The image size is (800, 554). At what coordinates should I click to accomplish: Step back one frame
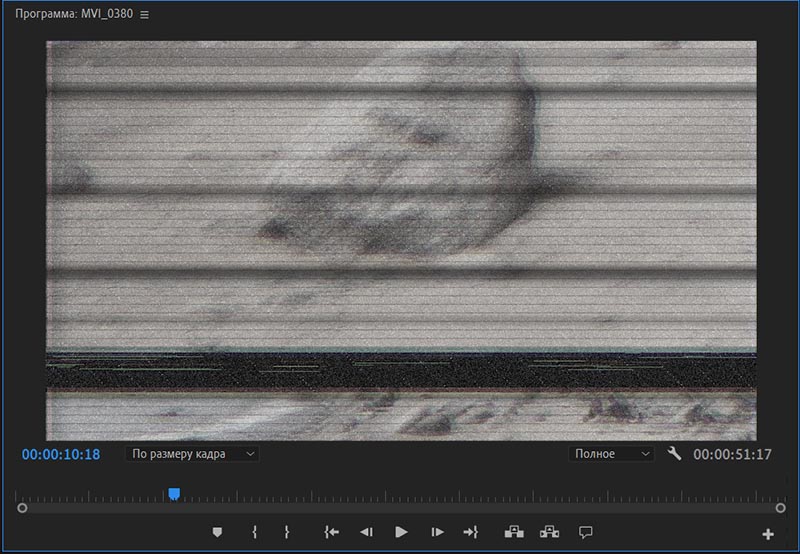click(x=366, y=532)
